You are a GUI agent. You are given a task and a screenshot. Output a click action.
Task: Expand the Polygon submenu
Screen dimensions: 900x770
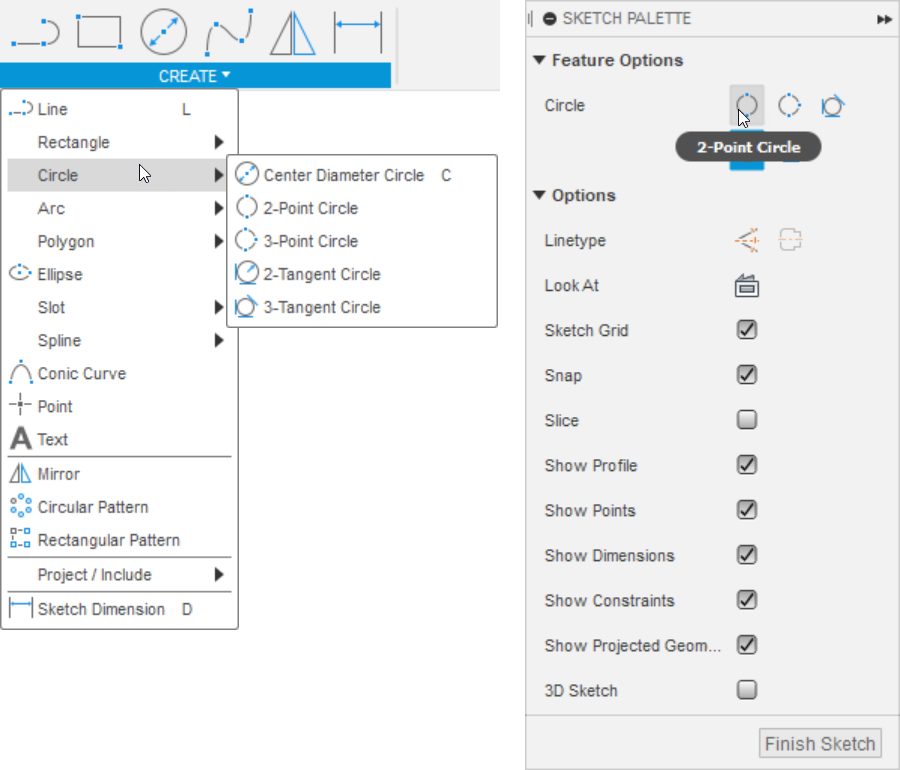pos(119,241)
